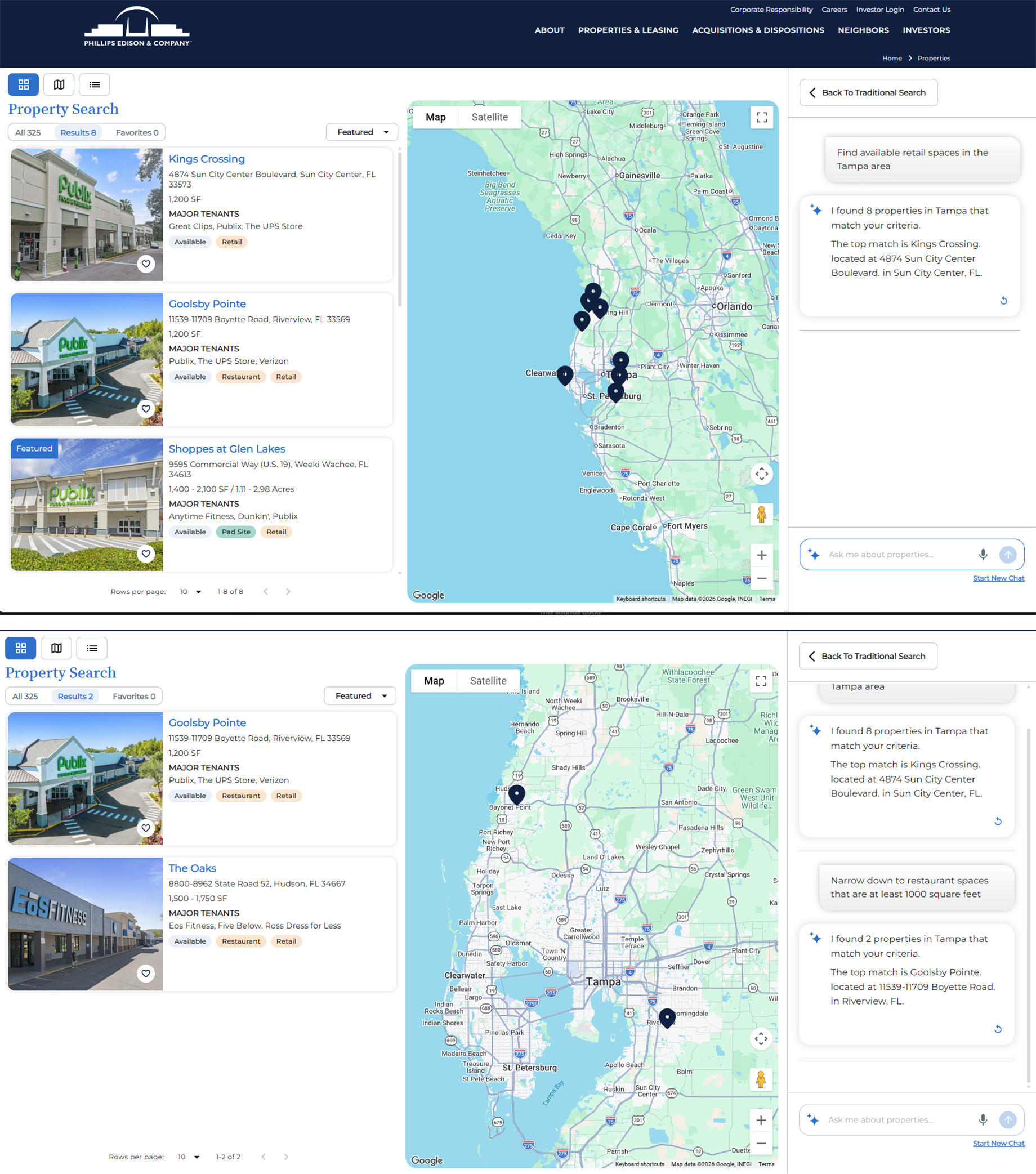1036x1174 pixels.
Task: Click top results list scrollbar
Action: [x=400, y=230]
